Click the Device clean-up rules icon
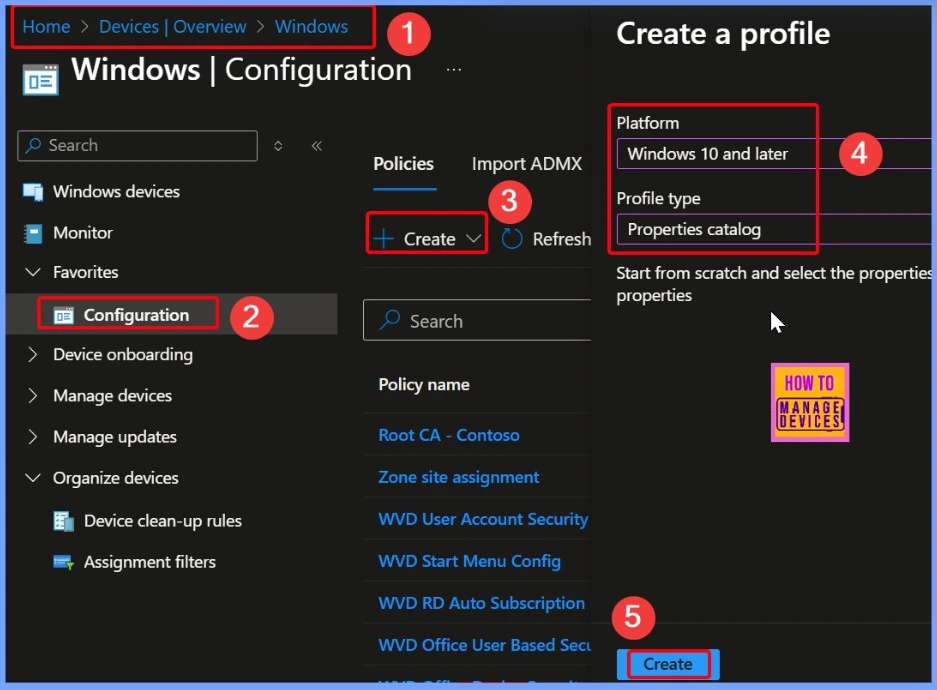This screenshot has height=690, width=937. 63,521
